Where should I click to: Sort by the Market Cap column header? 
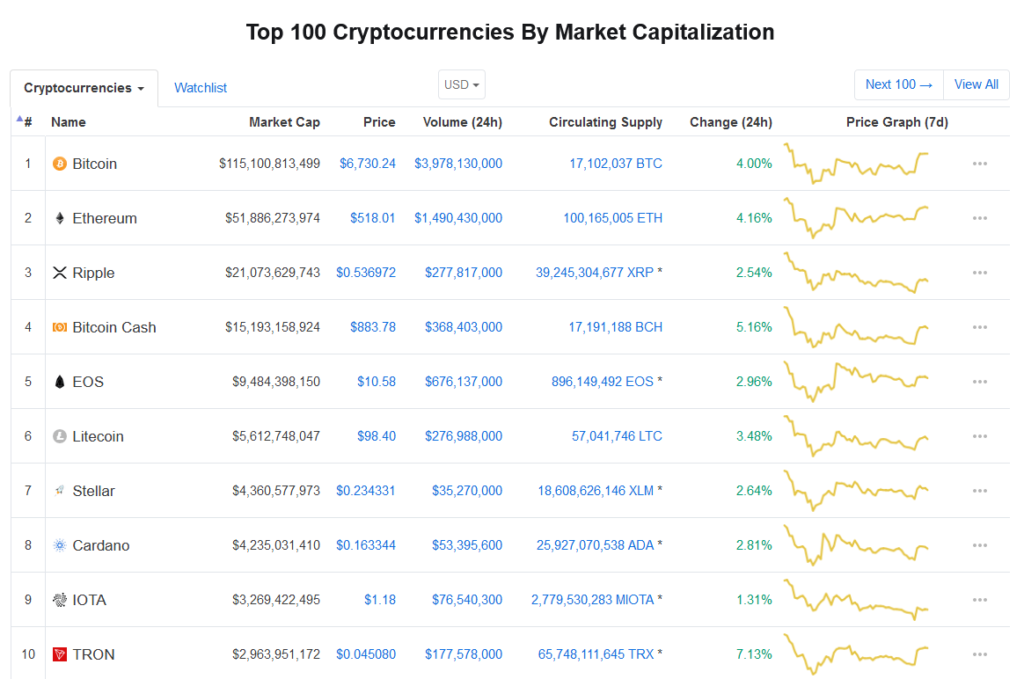(284, 122)
